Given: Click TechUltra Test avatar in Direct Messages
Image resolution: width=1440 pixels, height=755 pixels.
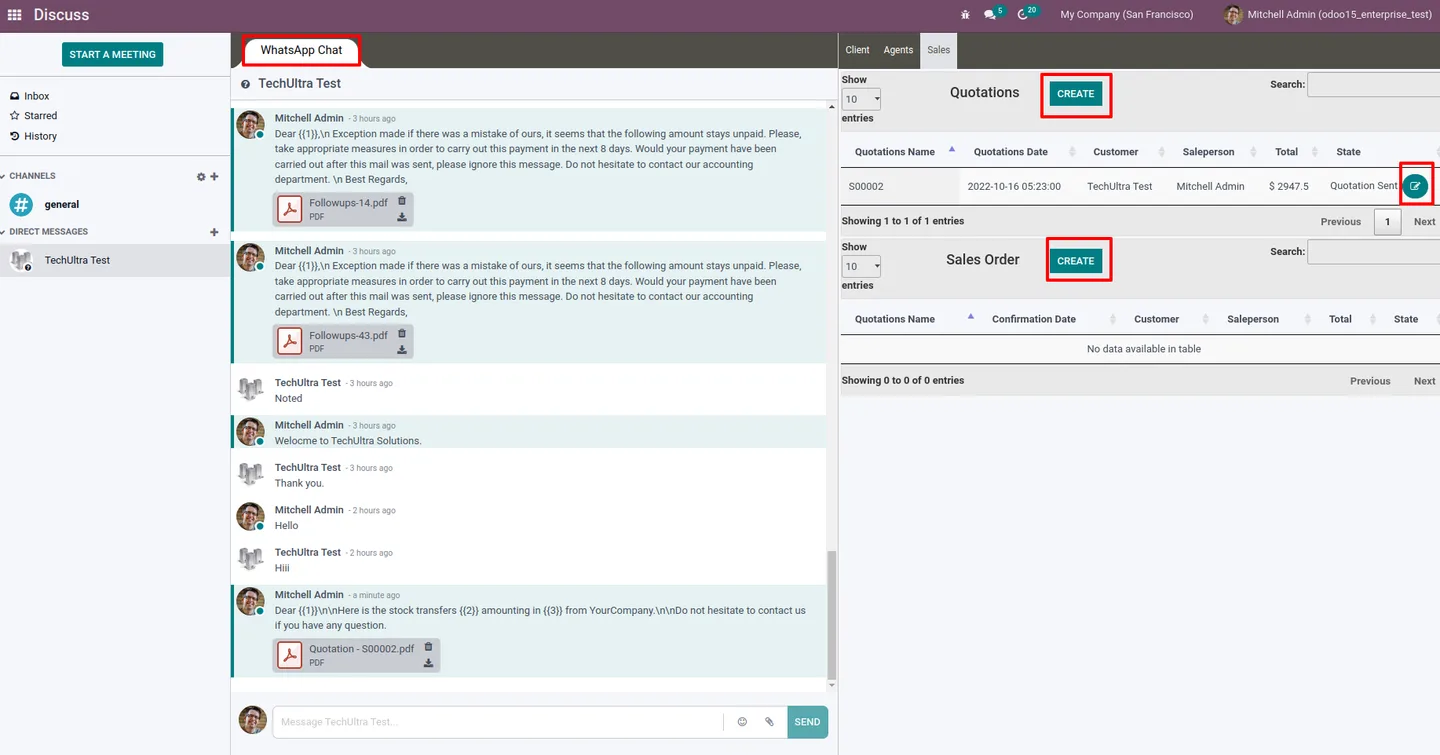Looking at the screenshot, I should click(x=21, y=260).
